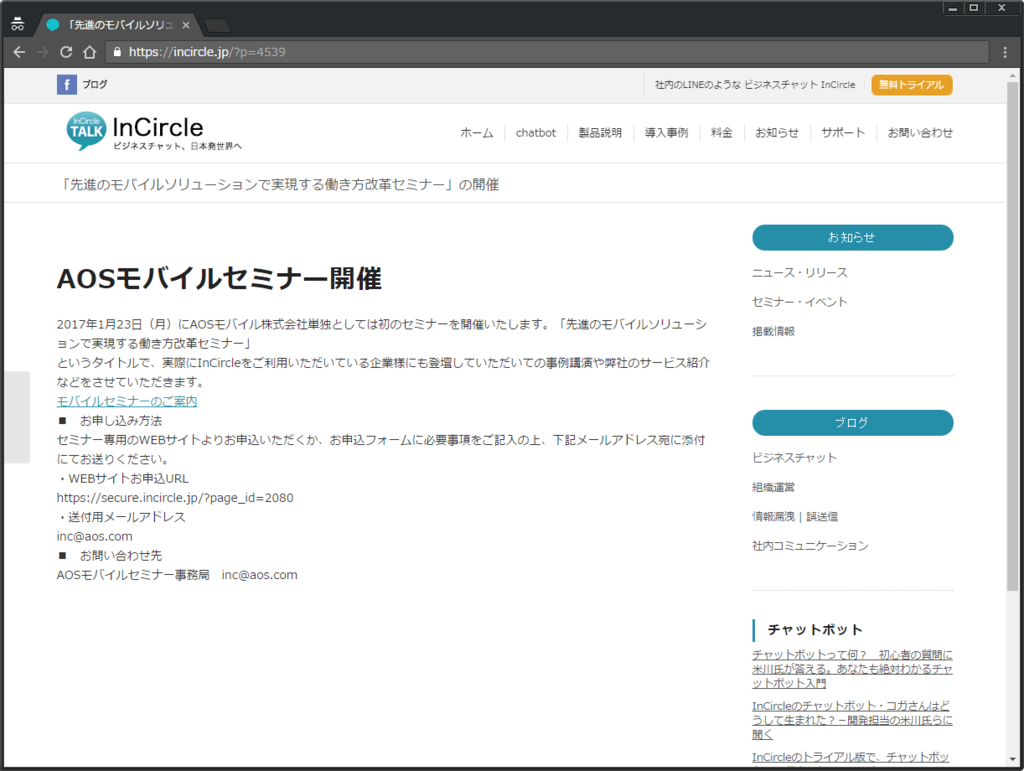Open the ビジネスチャット blog category
This screenshot has width=1024, height=771.
tap(794, 458)
